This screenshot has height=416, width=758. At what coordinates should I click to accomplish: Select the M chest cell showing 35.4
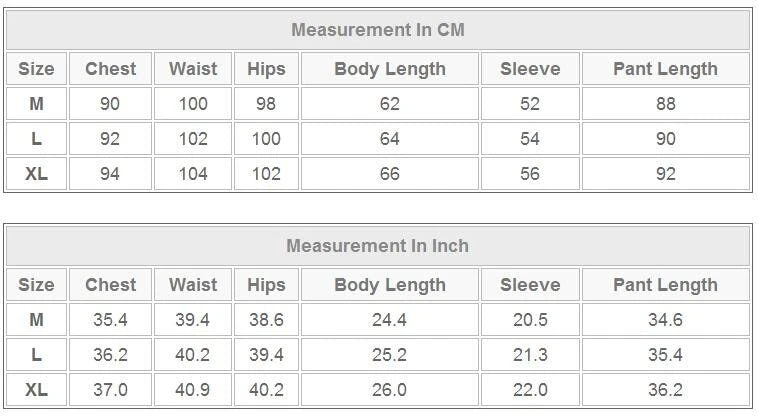click(x=110, y=320)
